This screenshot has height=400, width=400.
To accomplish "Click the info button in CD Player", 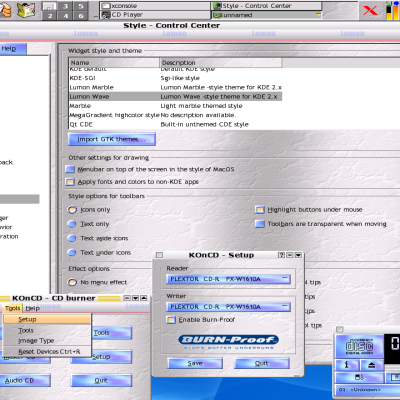I will pos(347,365).
